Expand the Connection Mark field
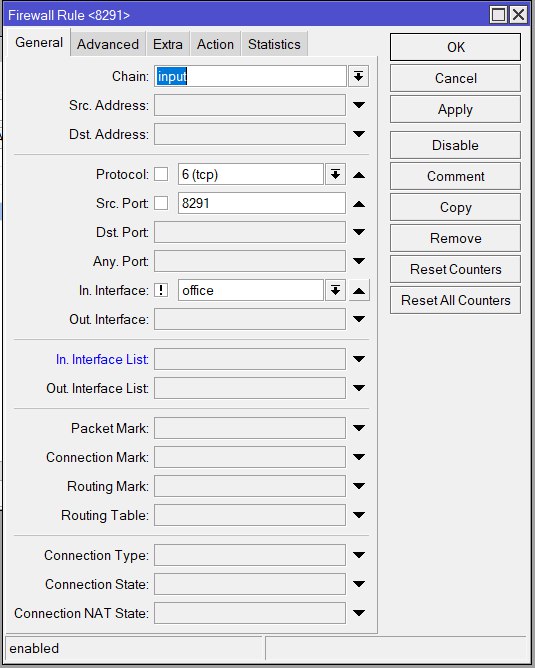This screenshot has height=668, width=535. (x=359, y=457)
